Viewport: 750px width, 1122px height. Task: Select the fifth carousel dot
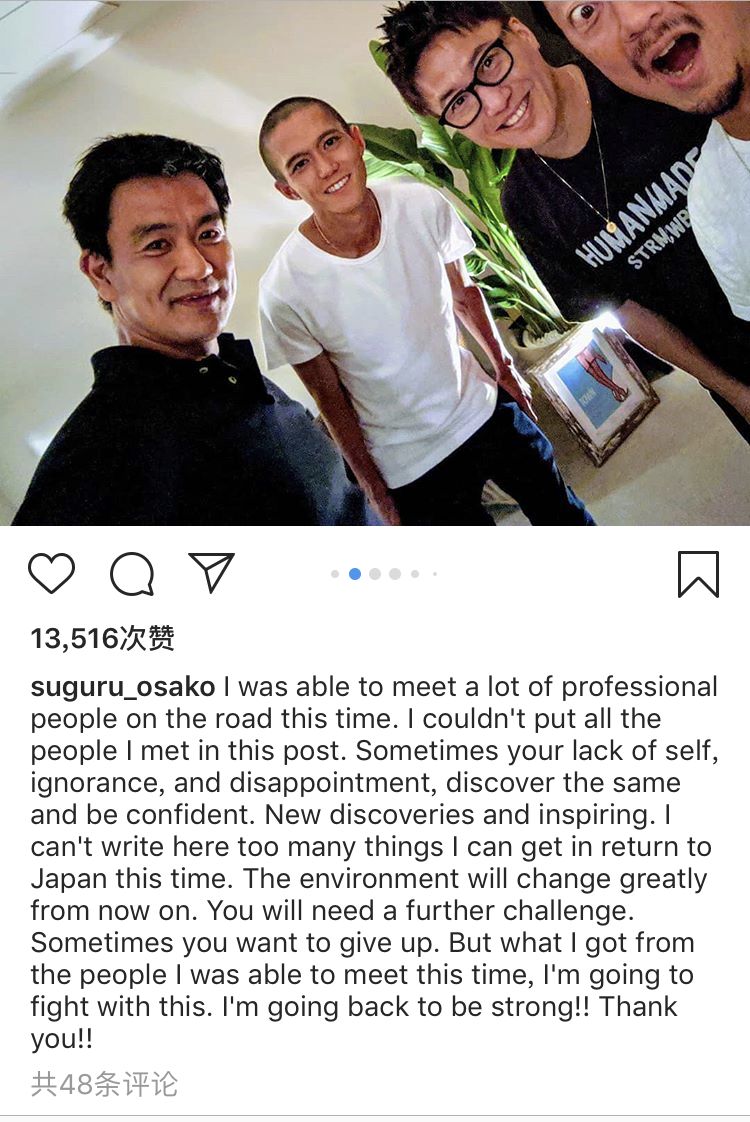[x=414, y=574]
